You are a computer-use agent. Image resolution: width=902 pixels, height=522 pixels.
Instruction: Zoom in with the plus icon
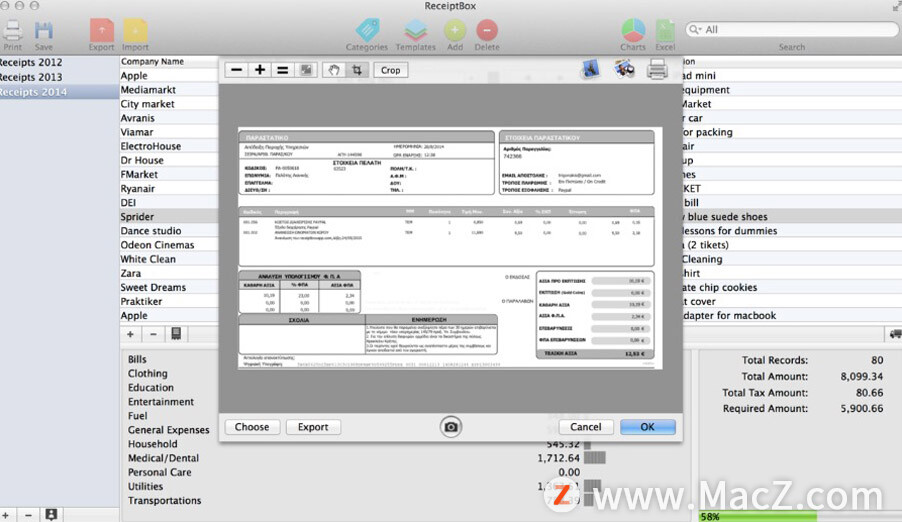point(259,70)
